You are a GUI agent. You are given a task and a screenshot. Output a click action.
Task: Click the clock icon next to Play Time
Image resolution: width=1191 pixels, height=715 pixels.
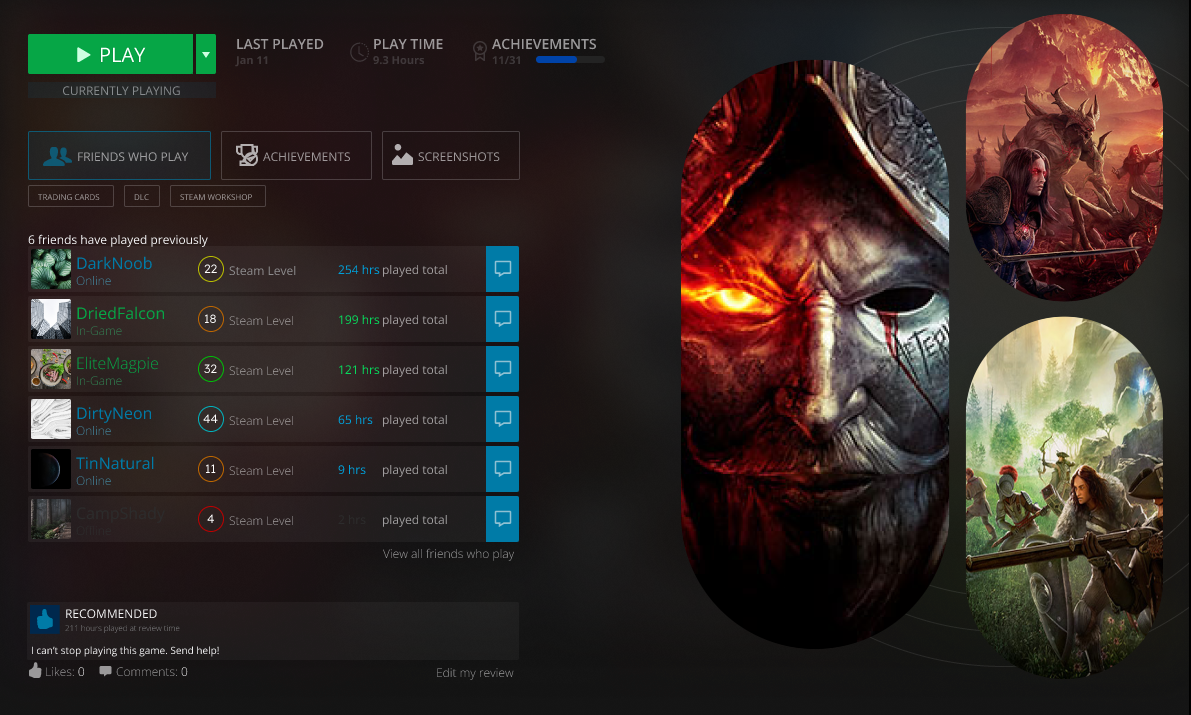pyautogui.click(x=359, y=52)
